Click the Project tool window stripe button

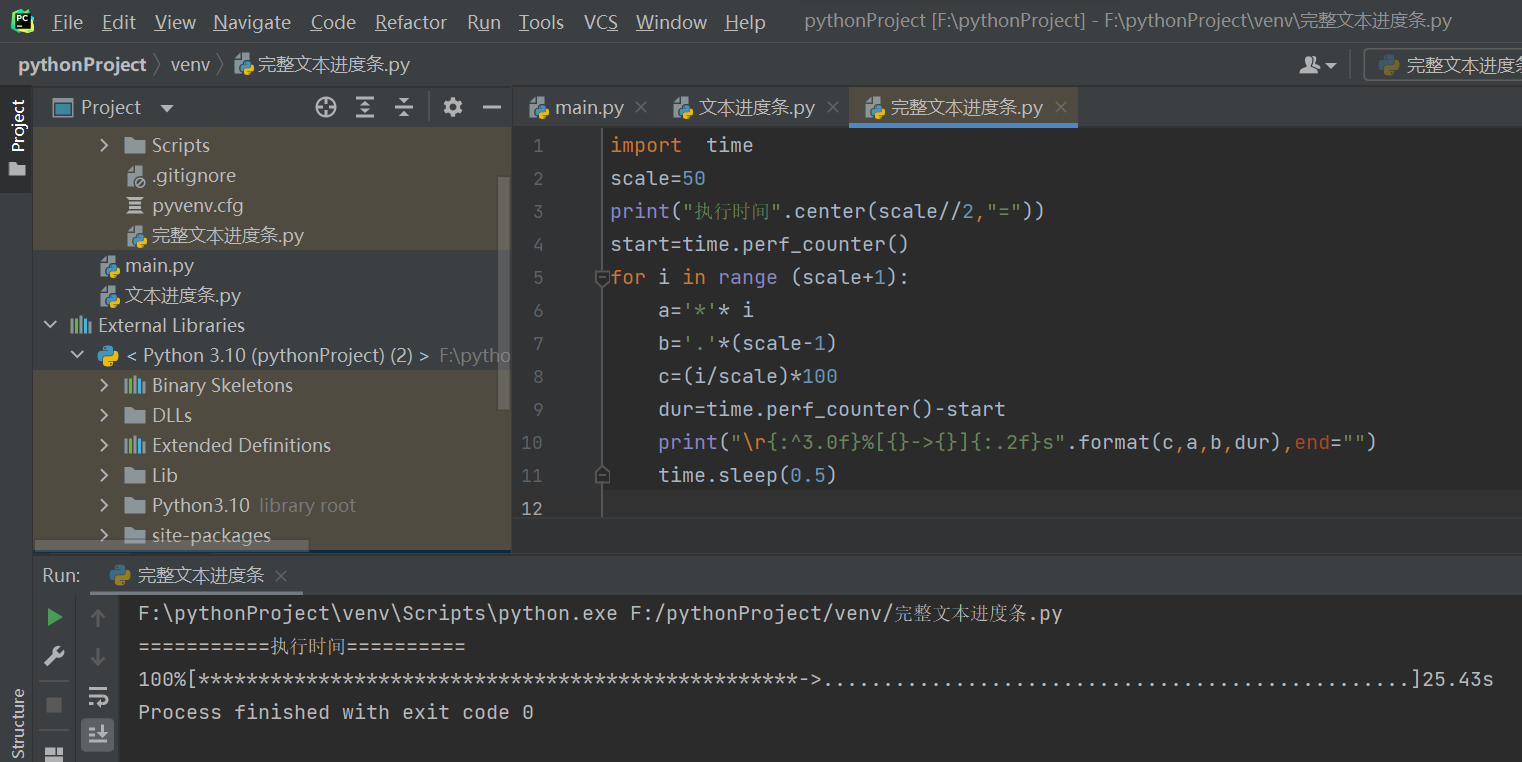(x=17, y=120)
